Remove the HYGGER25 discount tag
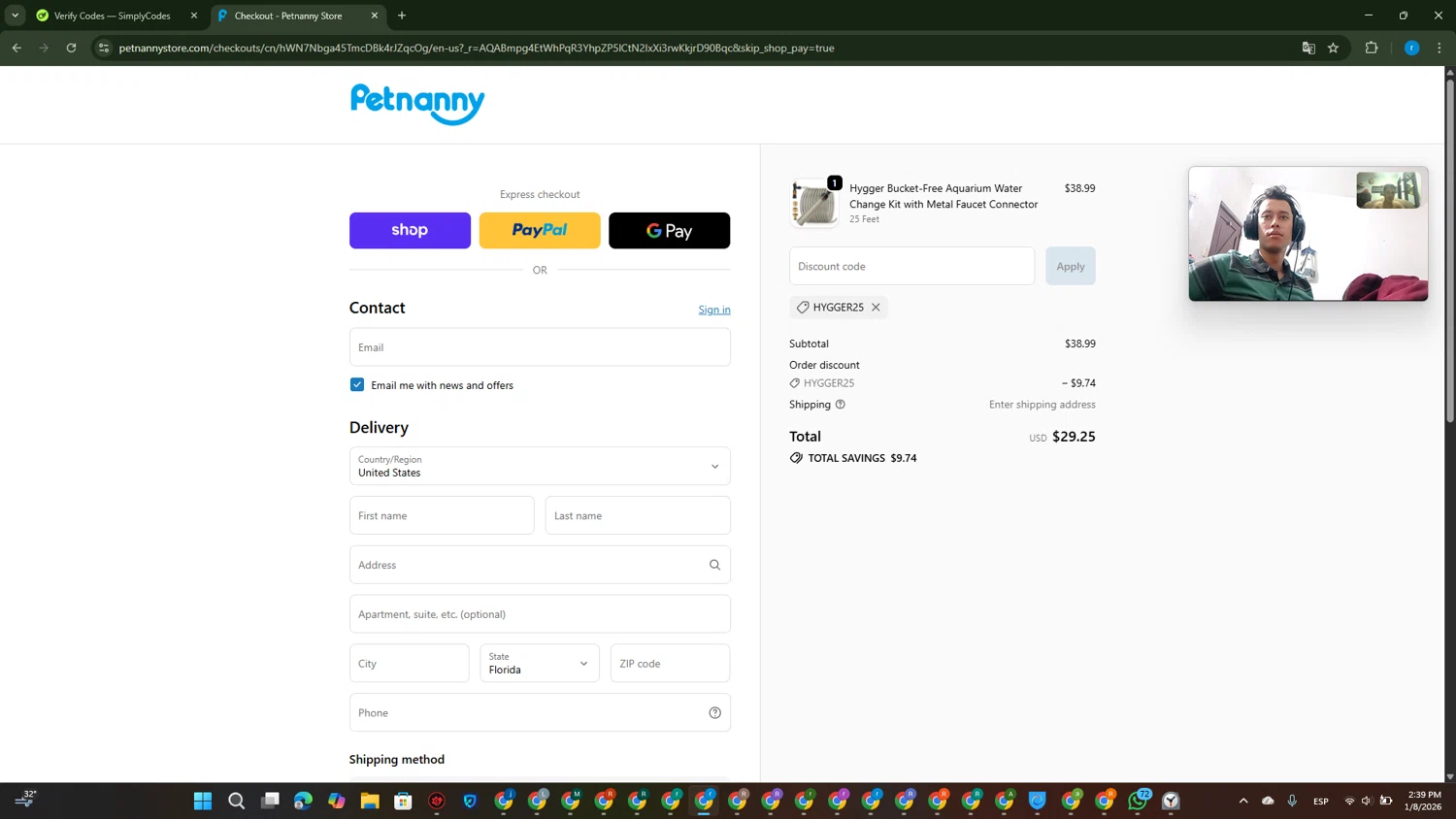 click(876, 307)
